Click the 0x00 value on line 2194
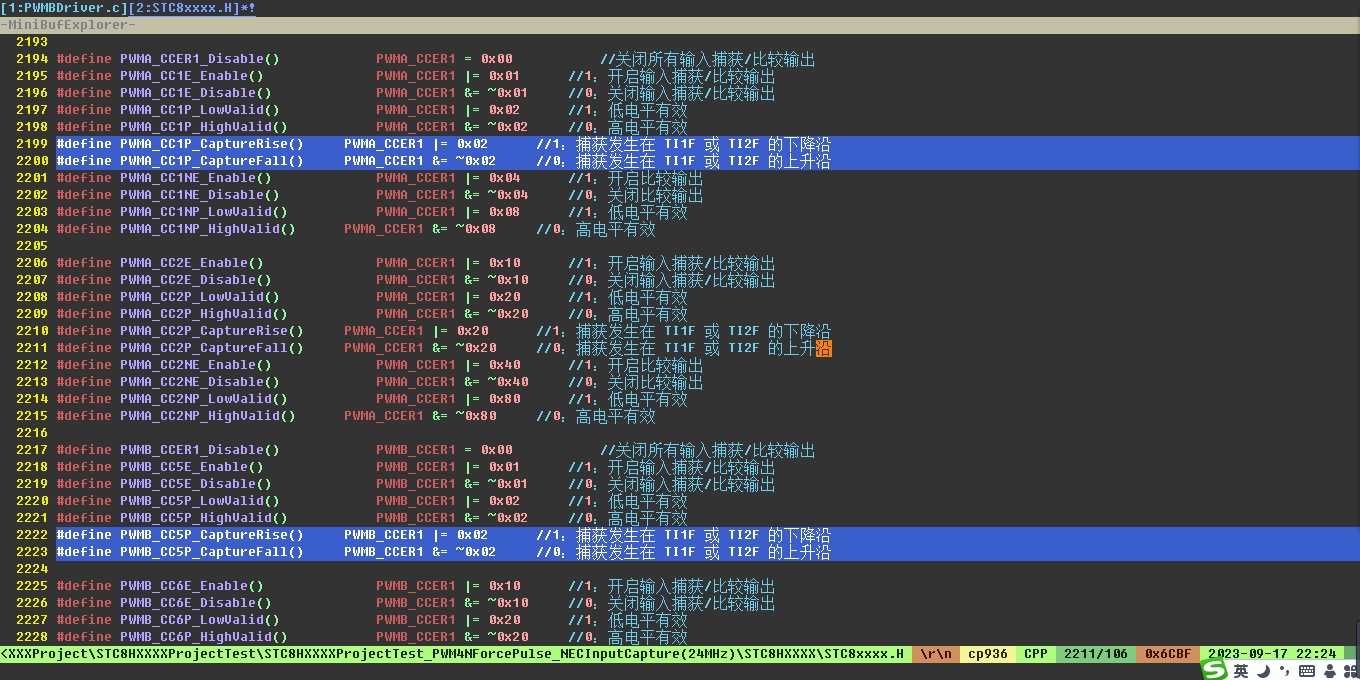Image resolution: width=1360 pixels, height=680 pixels. (x=496, y=59)
